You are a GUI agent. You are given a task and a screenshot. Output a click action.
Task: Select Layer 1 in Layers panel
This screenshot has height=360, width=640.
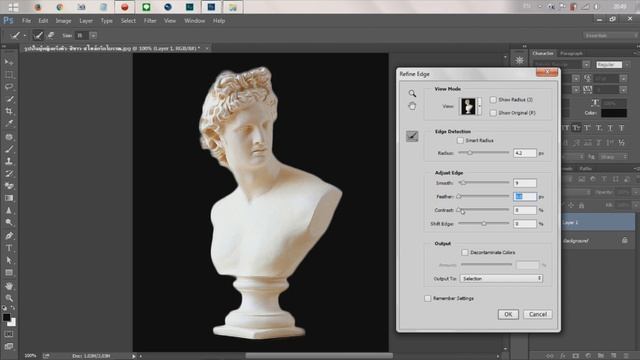click(598, 222)
